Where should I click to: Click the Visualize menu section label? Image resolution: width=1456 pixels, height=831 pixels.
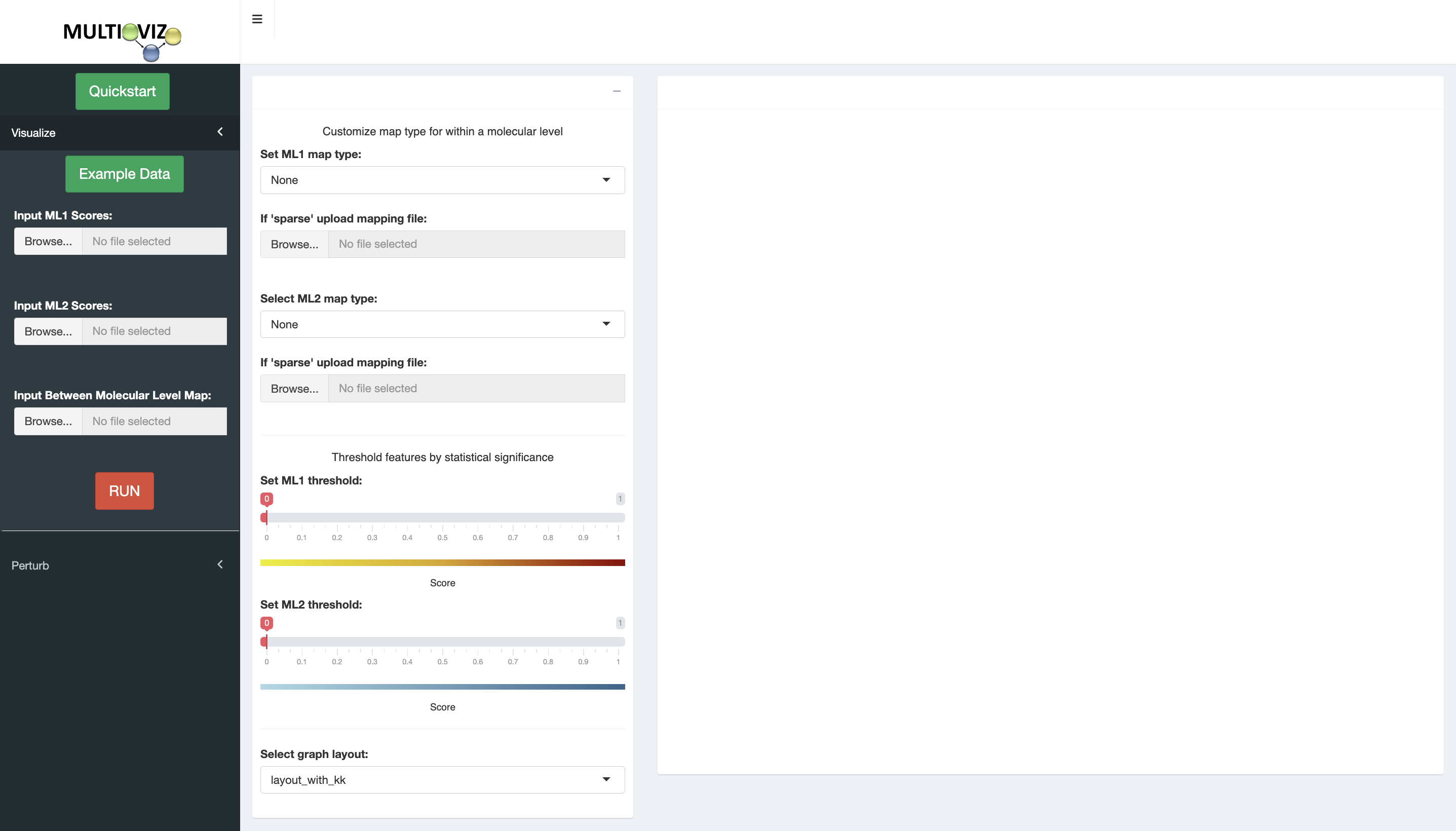coord(33,131)
